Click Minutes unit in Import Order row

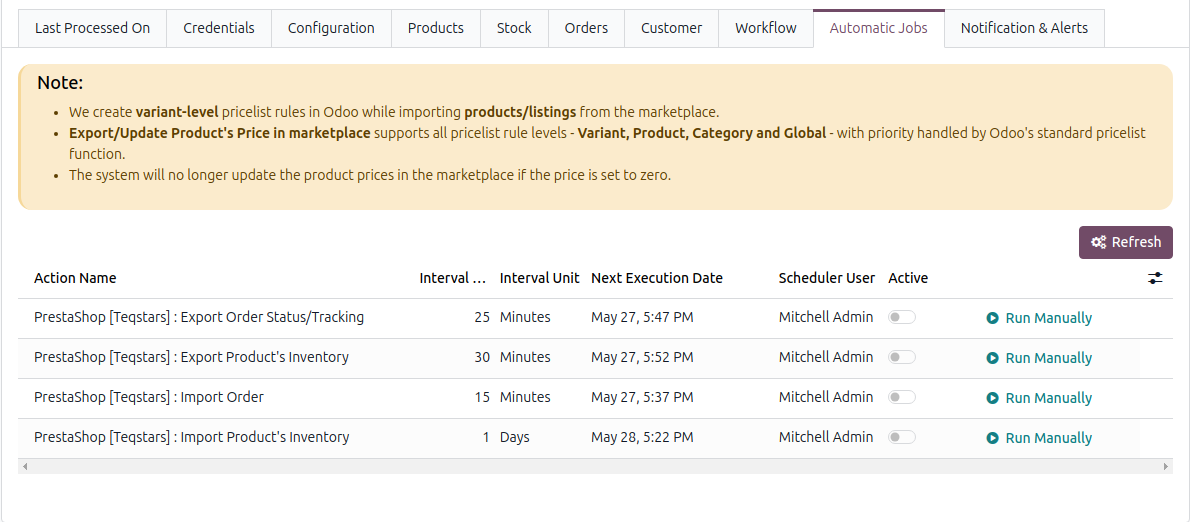524,397
